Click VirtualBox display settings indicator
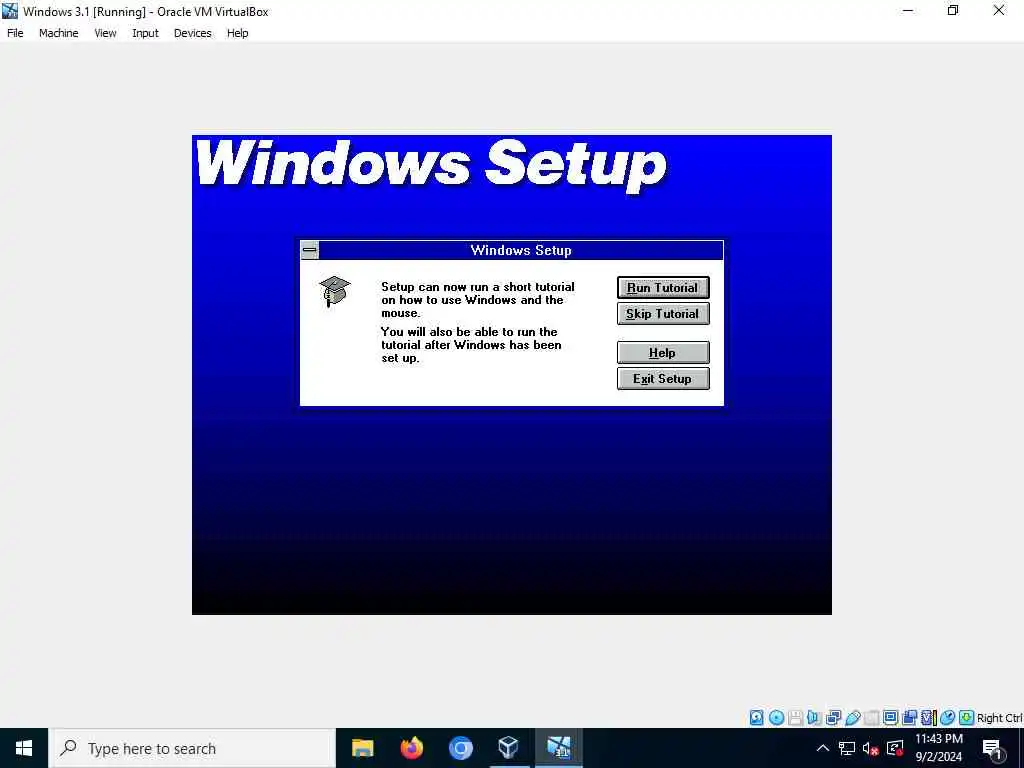This screenshot has width=1024, height=768. click(x=890, y=718)
